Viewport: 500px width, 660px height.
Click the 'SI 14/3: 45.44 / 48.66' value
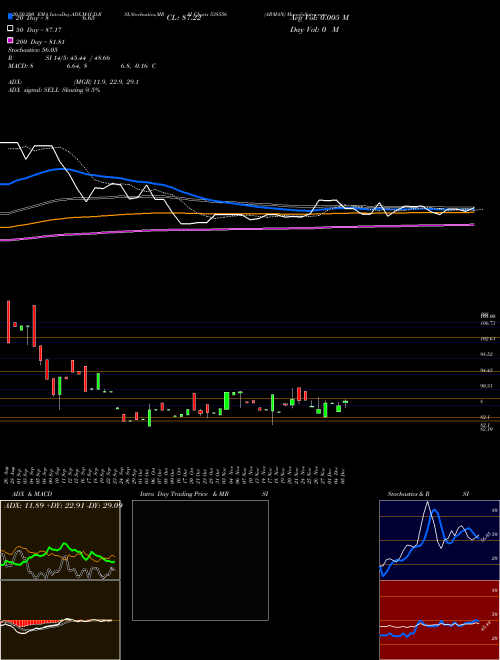click(x=78, y=58)
